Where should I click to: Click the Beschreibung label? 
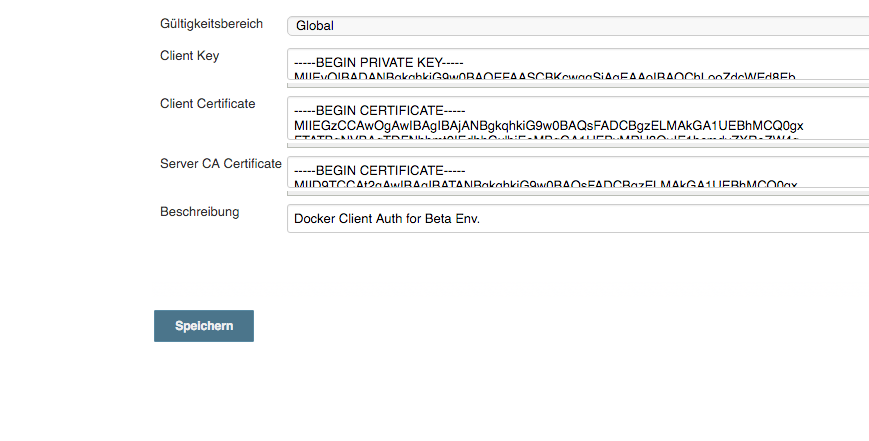point(199,212)
